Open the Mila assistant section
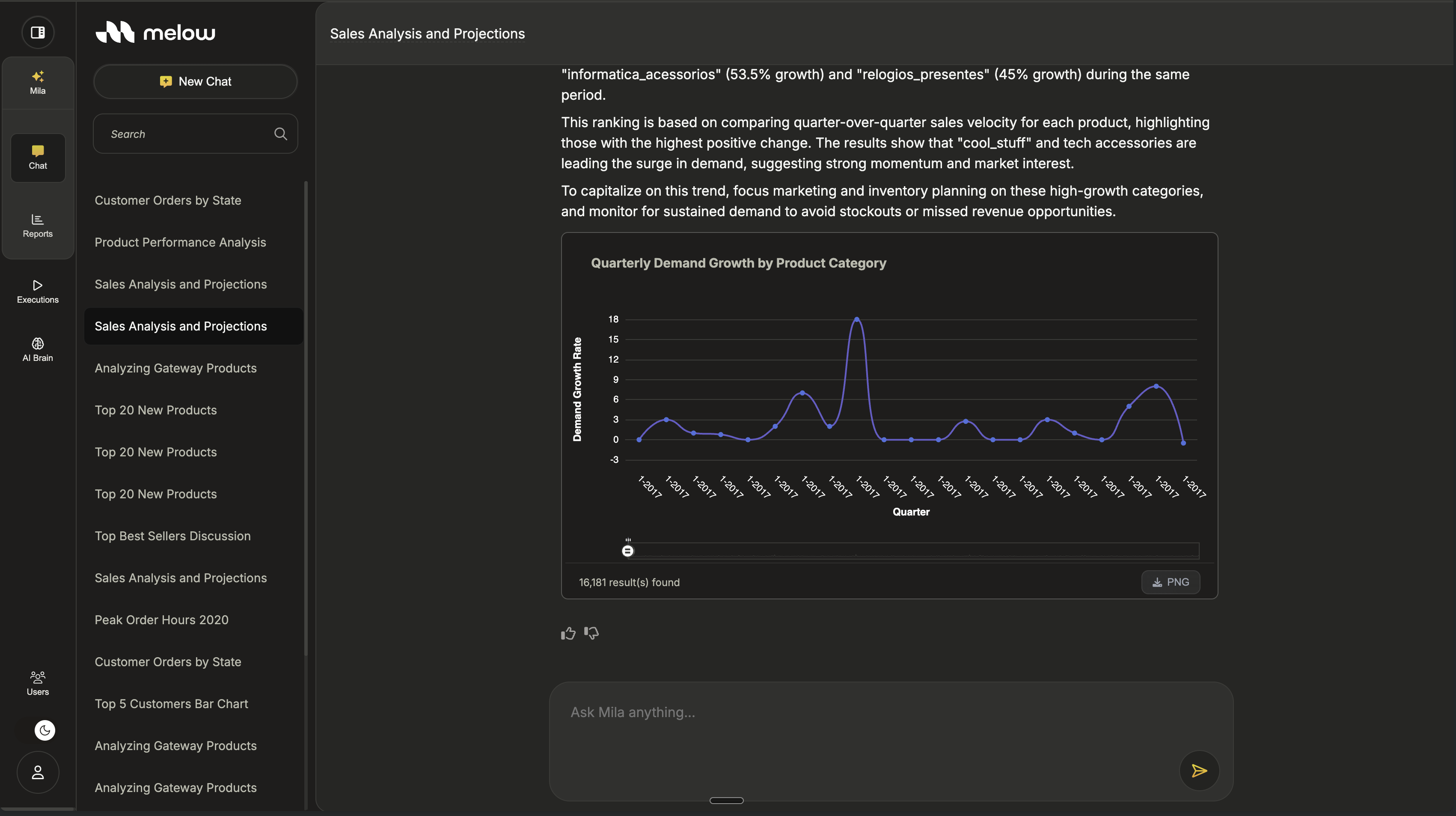 [x=38, y=83]
